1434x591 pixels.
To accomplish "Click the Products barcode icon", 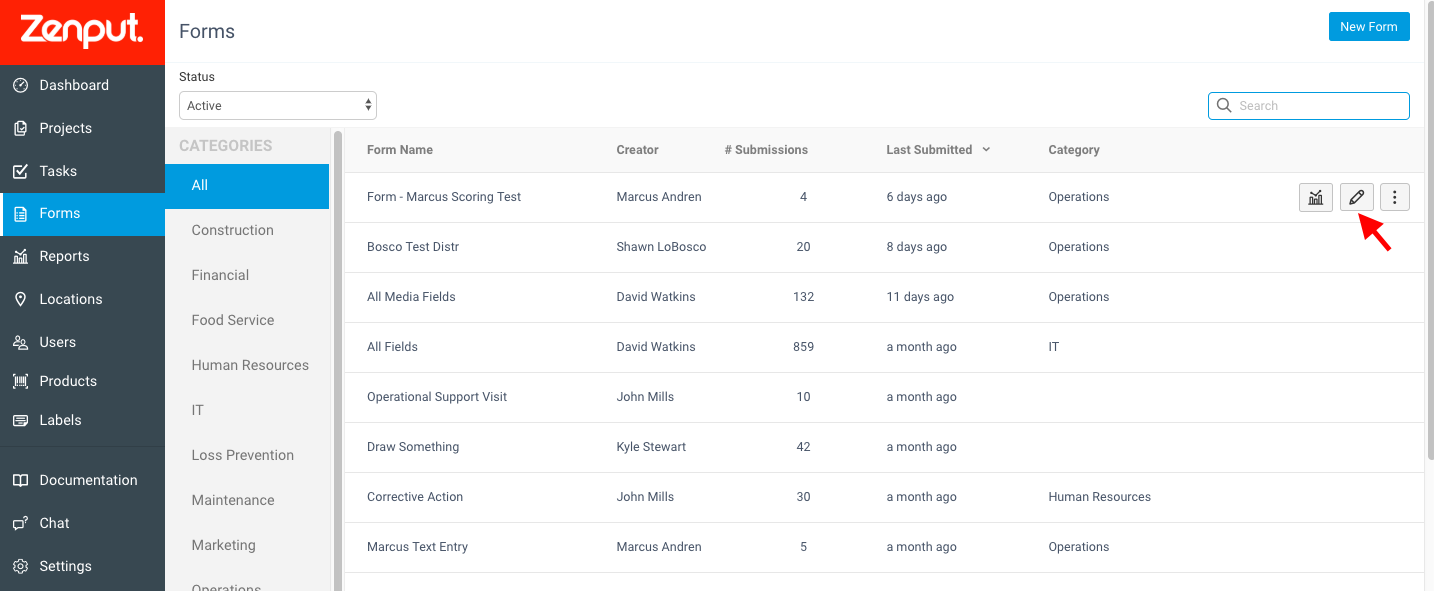I will [20, 381].
